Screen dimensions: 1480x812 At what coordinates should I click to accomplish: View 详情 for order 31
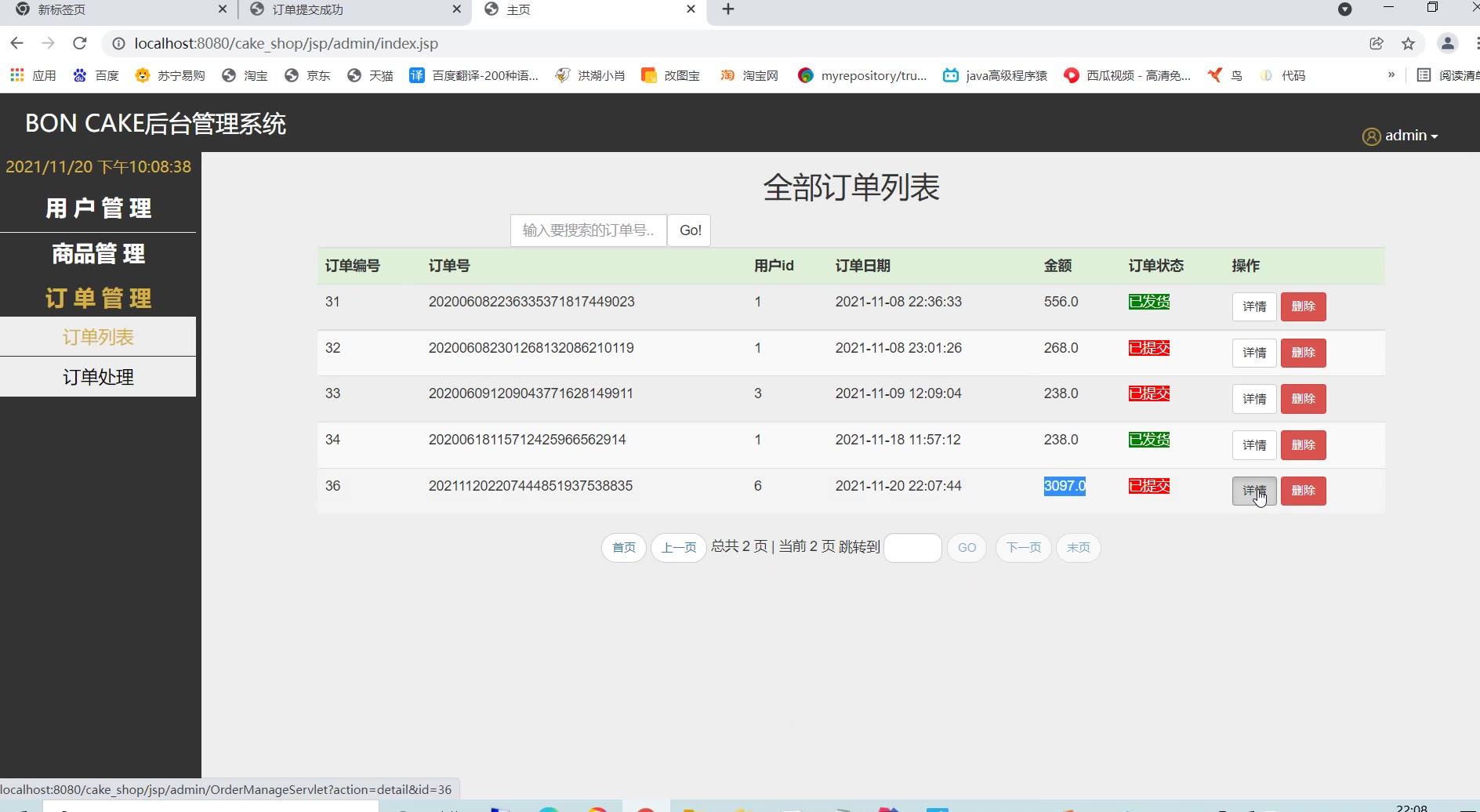pyautogui.click(x=1254, y=306)
